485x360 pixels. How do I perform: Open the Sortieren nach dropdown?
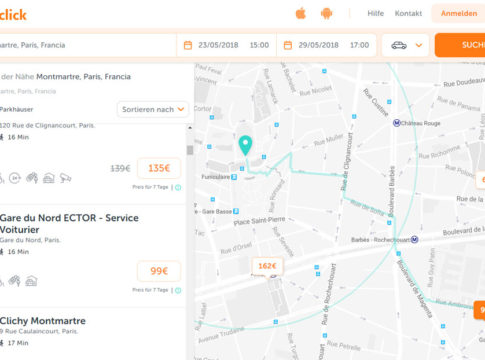coord(153,109)
